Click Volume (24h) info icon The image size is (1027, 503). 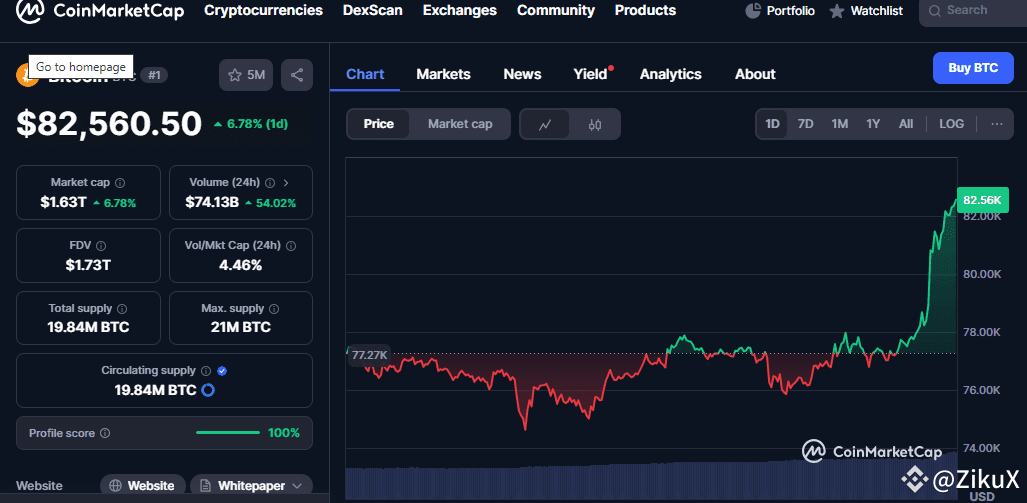click(x=270, y=183)
